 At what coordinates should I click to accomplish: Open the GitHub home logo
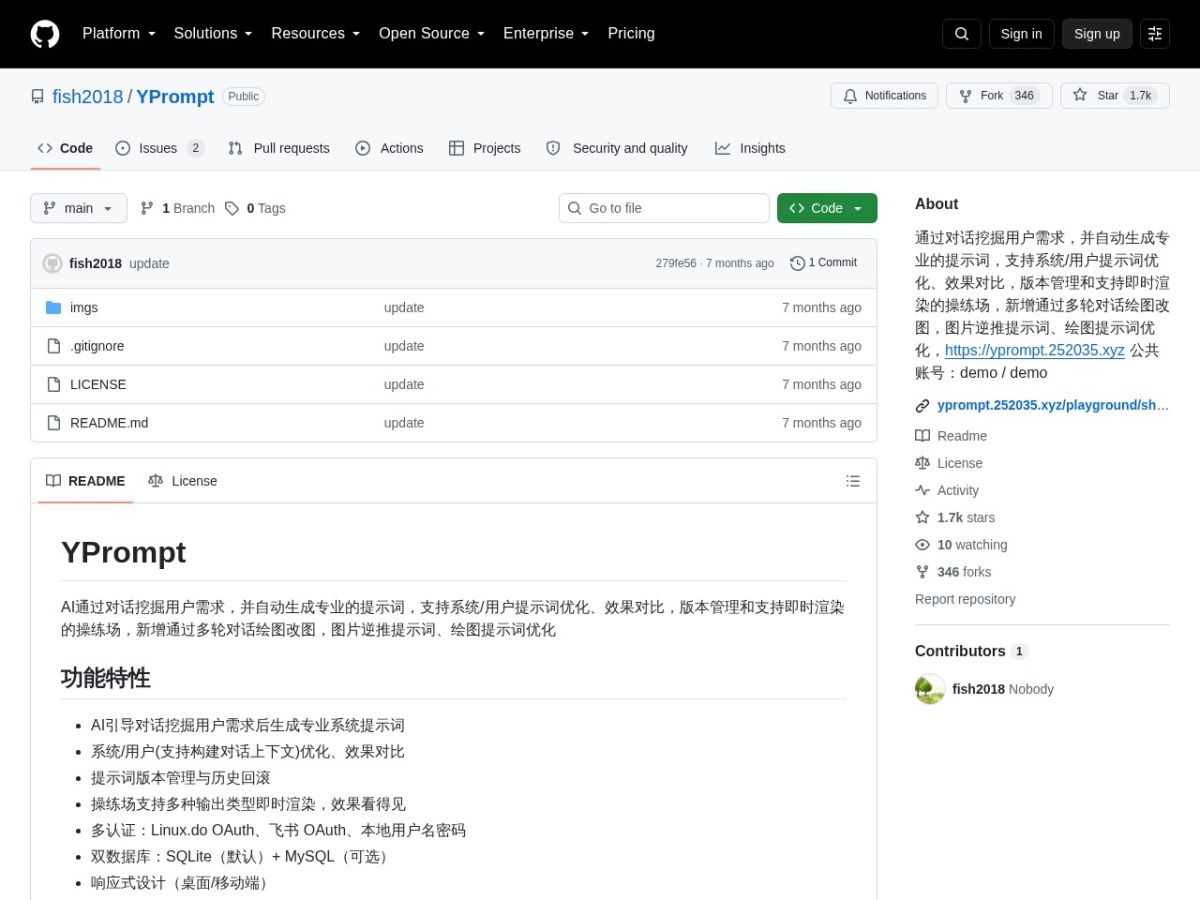point(45,34)
